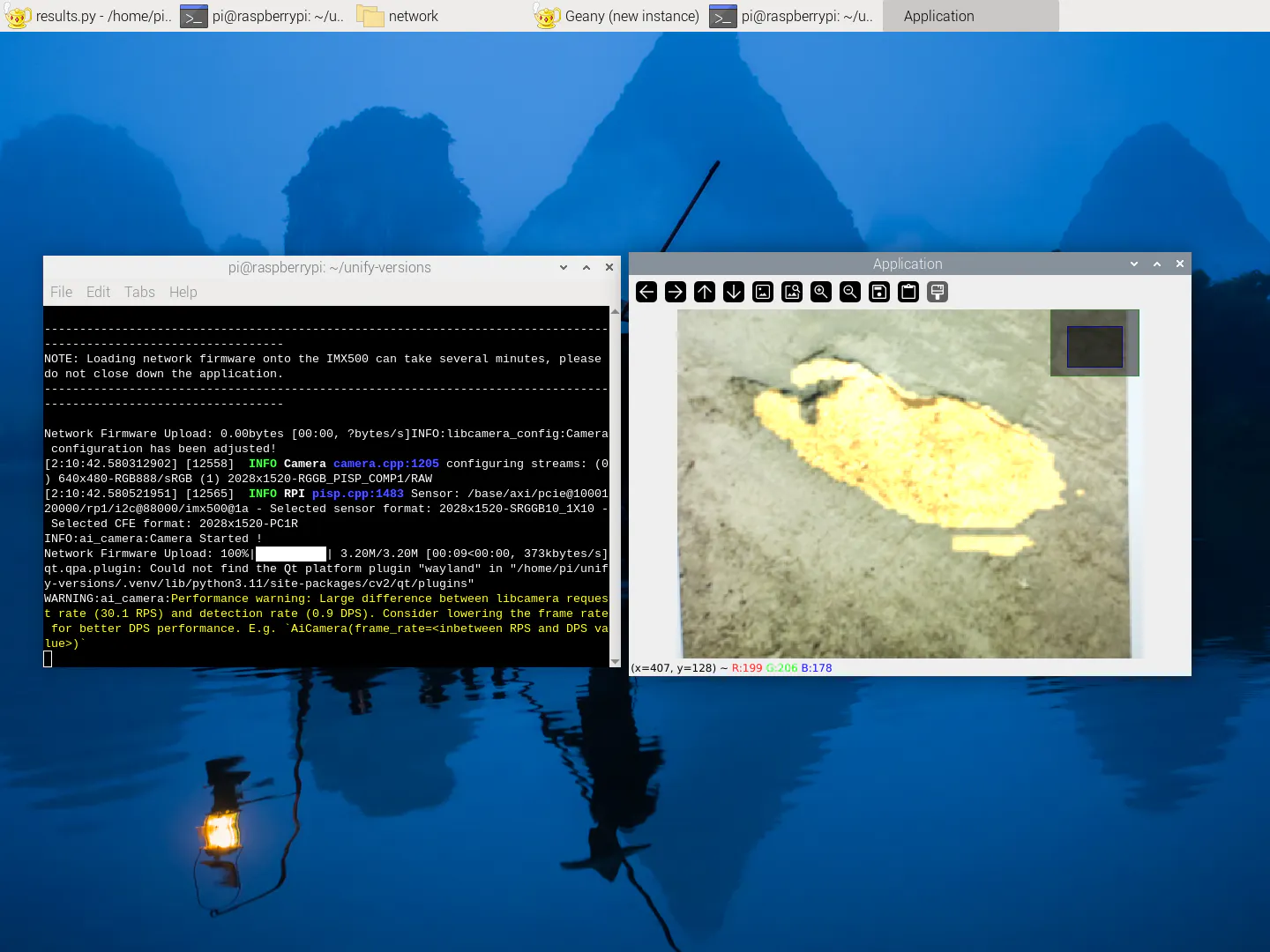
Task: Zoom in on the camera image
Action: [x=821, y=292]
